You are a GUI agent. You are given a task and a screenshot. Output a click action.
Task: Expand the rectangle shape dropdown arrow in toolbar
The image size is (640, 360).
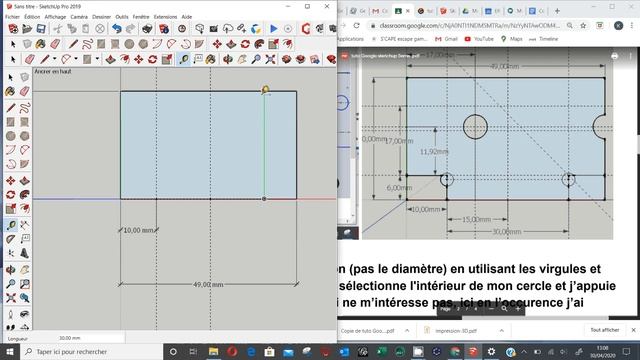(97, 59)
